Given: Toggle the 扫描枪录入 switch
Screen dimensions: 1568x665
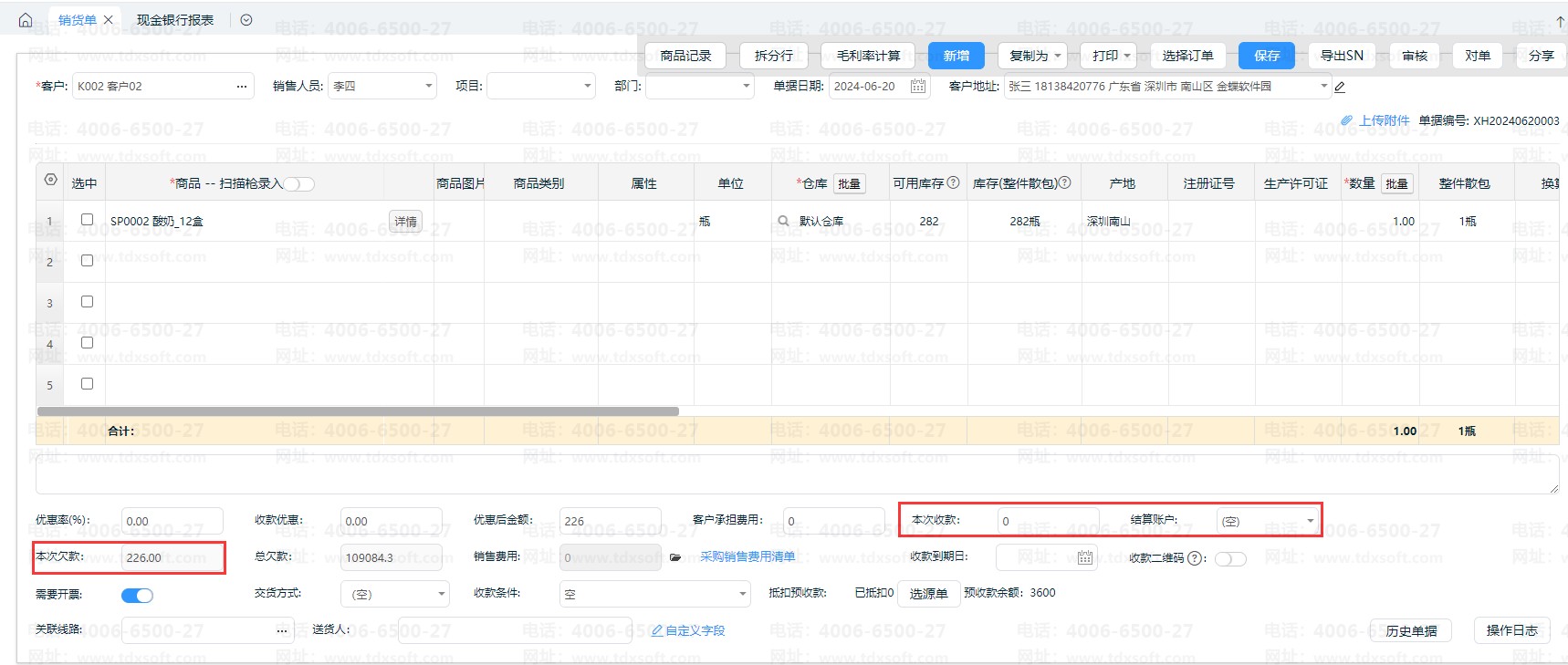Looking at the screenshot, I should (x=299, y=184).
